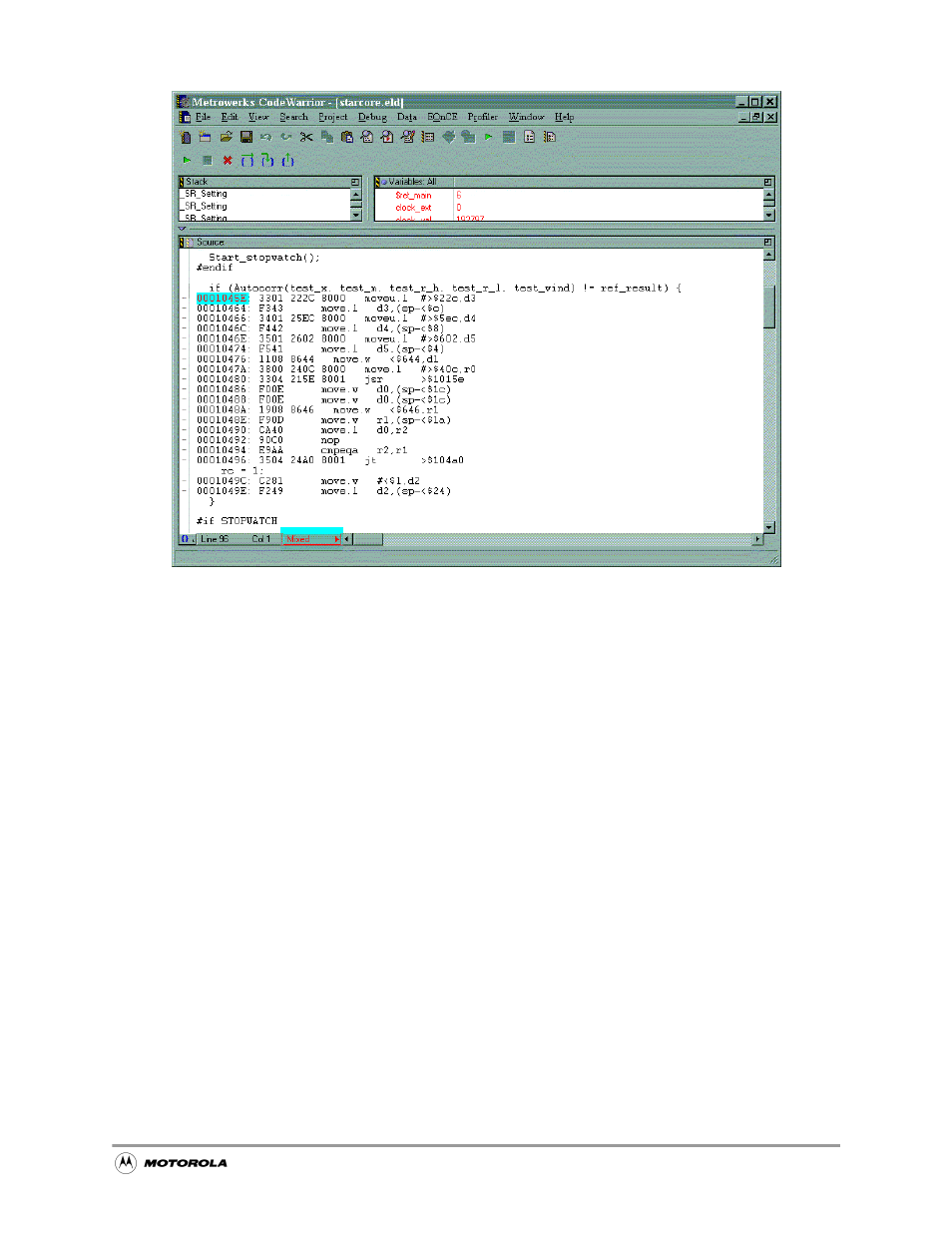Image resolution: width=952 pixels, height=1233 pixels.
Task: Collapse panes using the triangle above Source
Action: point(182,229)
